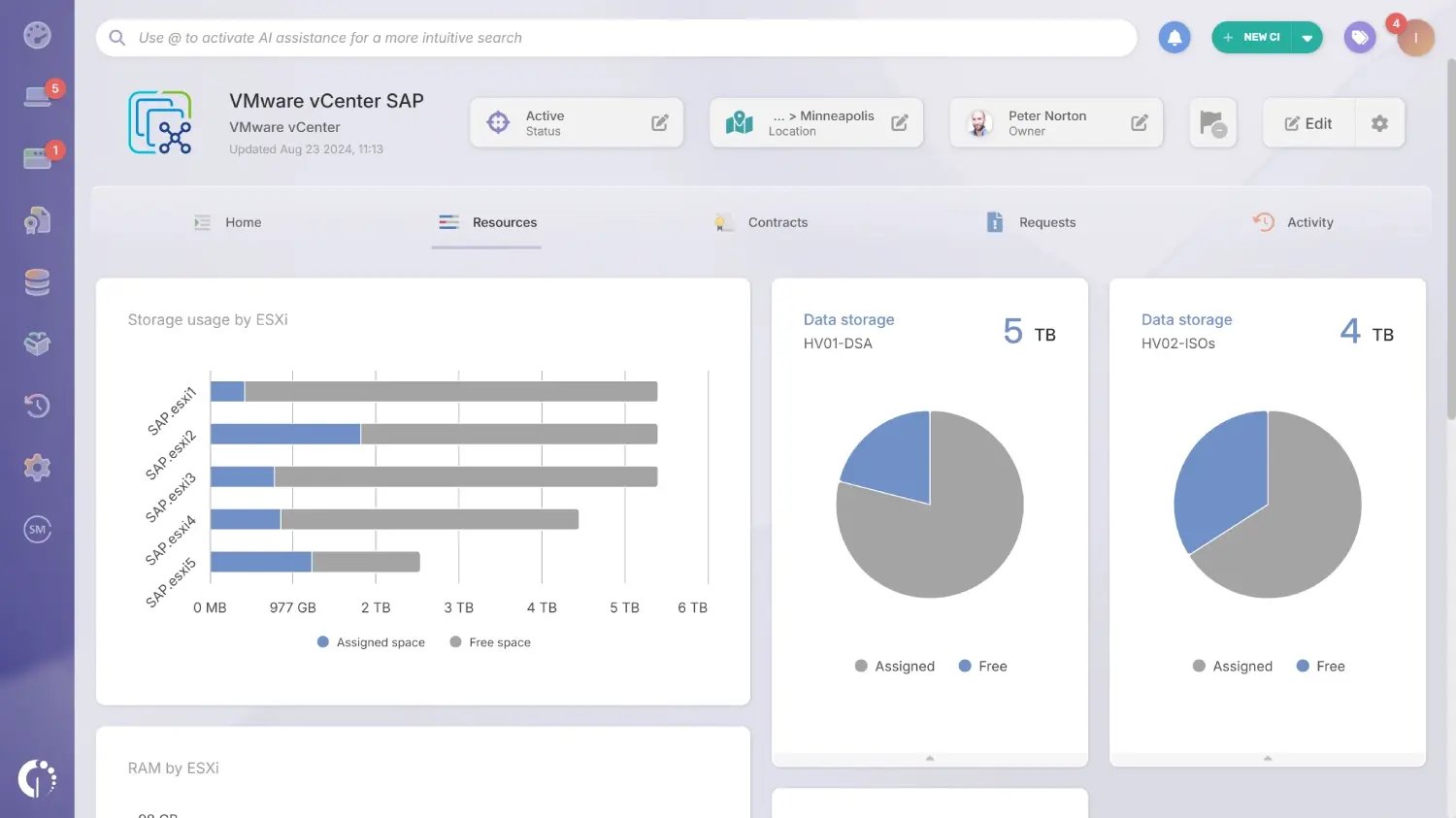The image size is (1456, 818).
Task: Expand the HV01-DSA data storage card
Action: (x=929, y=759)
